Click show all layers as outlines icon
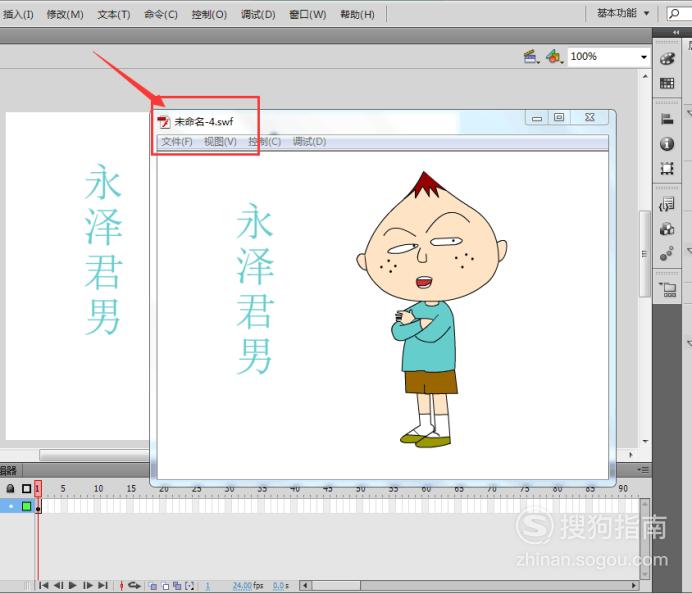Screen dimensions: 692x594 pyautogui.click(x=26, y=489)
